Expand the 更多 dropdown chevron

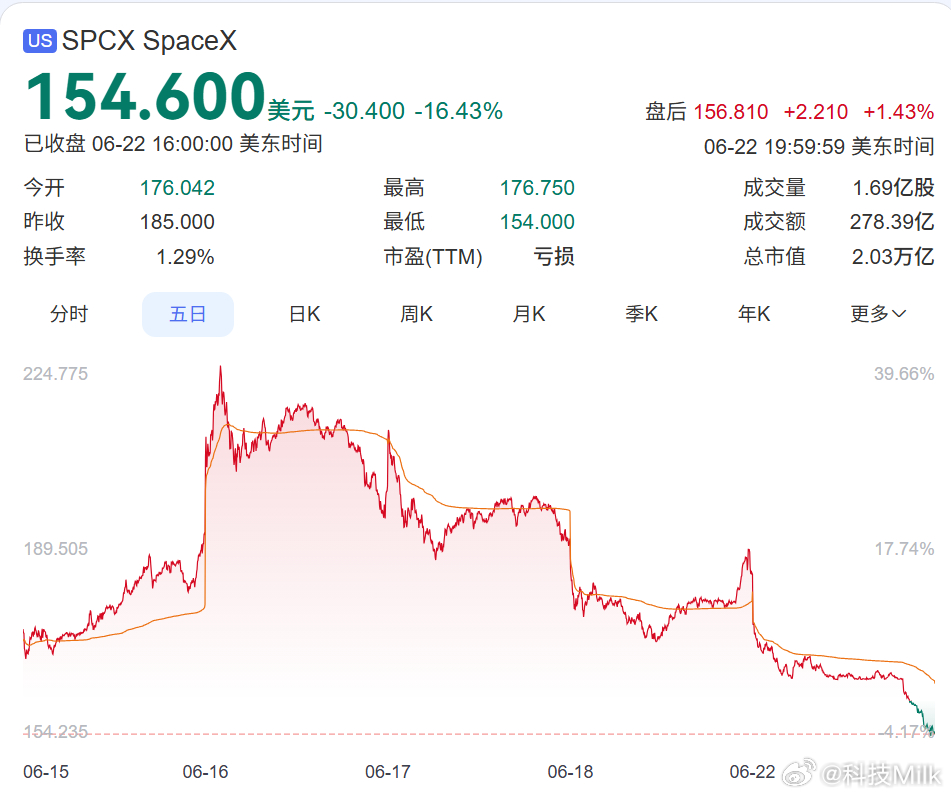899,314
